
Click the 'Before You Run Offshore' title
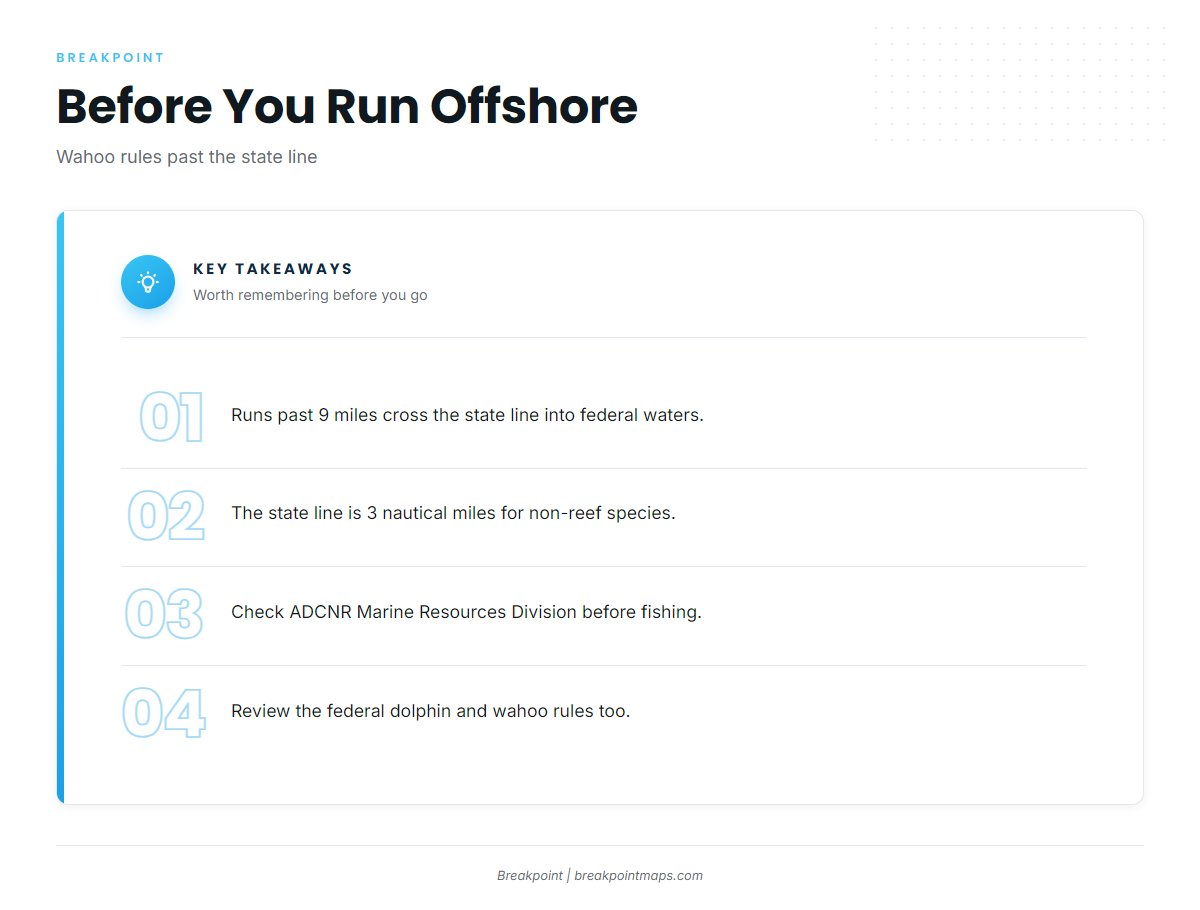click(347, 106)
